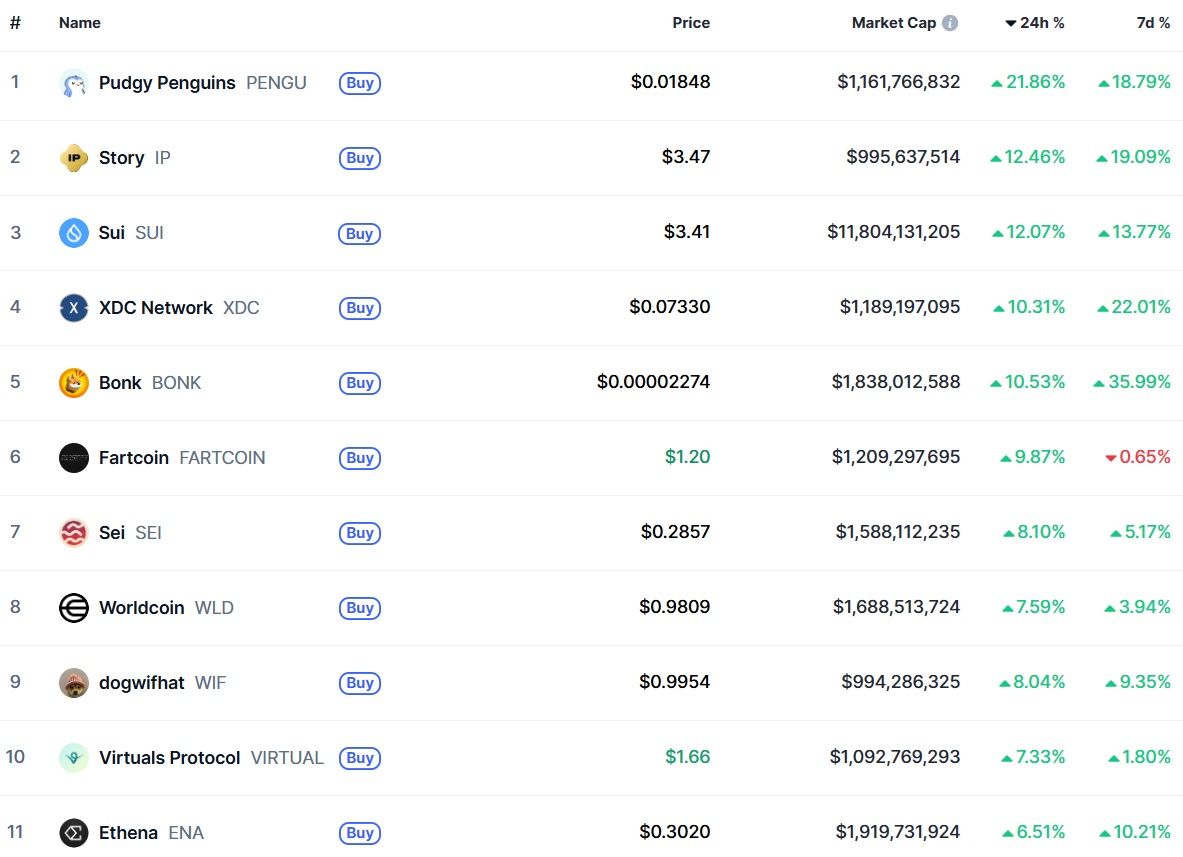The width and height of the screenshot is (1183, 857).
Task: Click the 8.10% Sei 24h change
Action: pos(1034,532)
